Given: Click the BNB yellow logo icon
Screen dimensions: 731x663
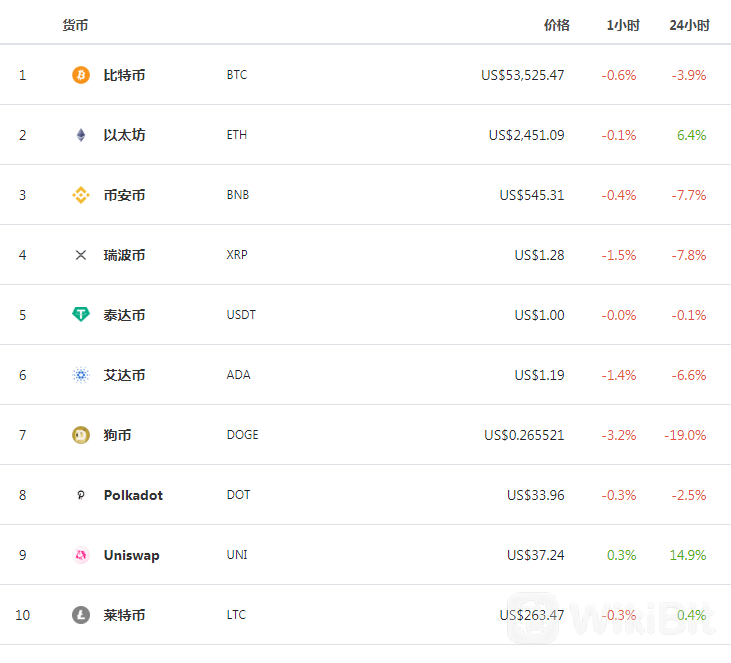Looking at the screenshot, I should 81,195.
